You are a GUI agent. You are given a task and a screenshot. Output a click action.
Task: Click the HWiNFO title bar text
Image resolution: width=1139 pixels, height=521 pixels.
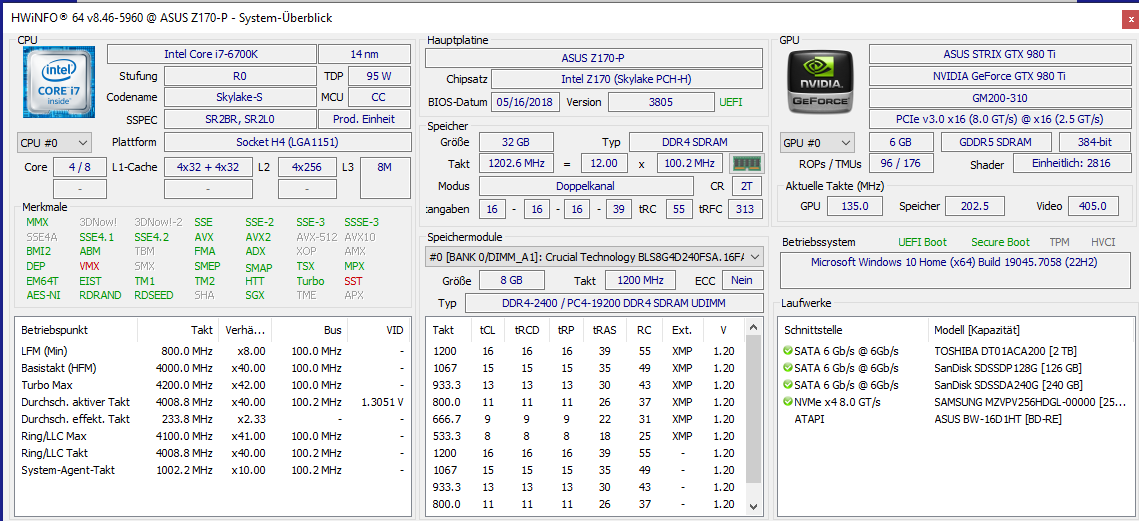171,17
